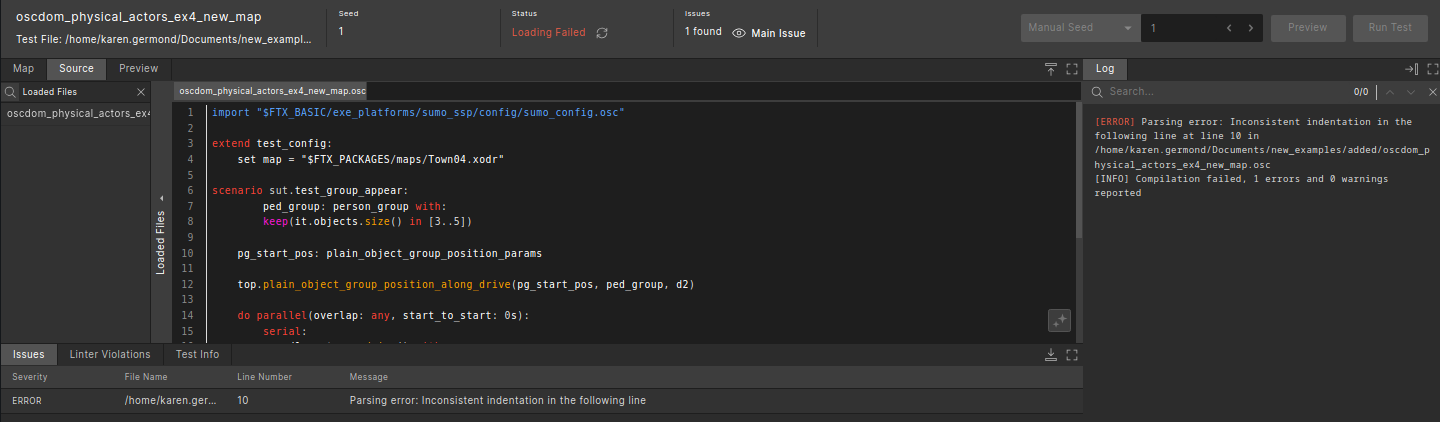Maximize the Log panel
The width and height of the screenshot is (1440, 422).
[x=1431, y=69]
